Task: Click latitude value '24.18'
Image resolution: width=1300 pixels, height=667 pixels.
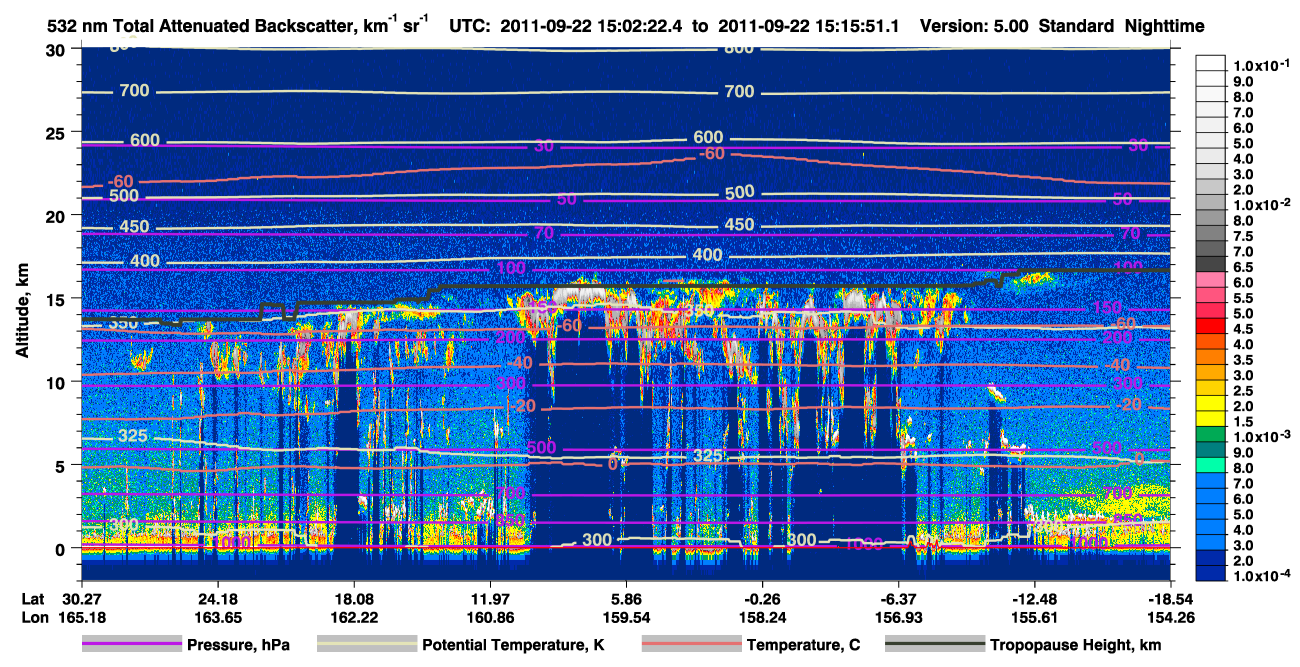Action: [216, 599]
